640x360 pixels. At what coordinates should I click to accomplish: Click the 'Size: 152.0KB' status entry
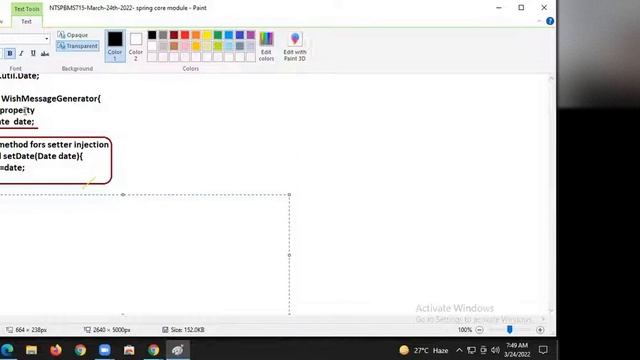point(183,330)
